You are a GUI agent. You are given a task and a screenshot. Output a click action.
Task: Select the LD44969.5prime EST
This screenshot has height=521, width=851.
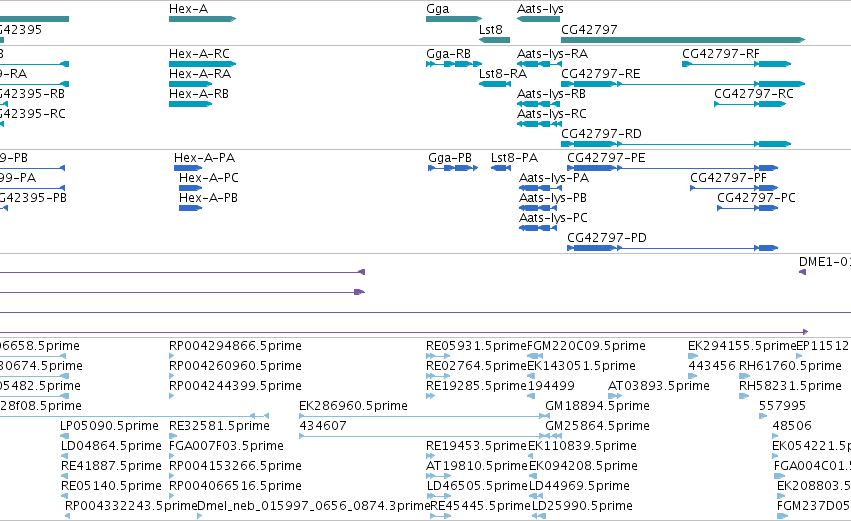pyautogui.click(x=534, y=497)
